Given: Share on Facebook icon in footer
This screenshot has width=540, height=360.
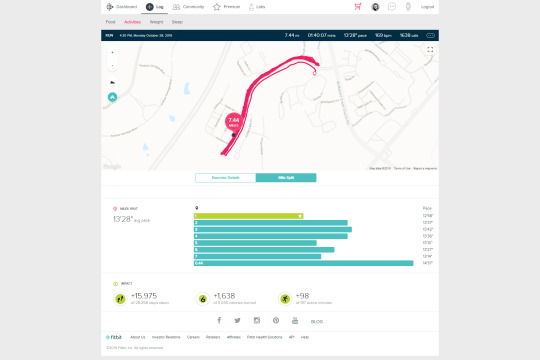Looking at the screenshot, I should (x=219, y=320).
